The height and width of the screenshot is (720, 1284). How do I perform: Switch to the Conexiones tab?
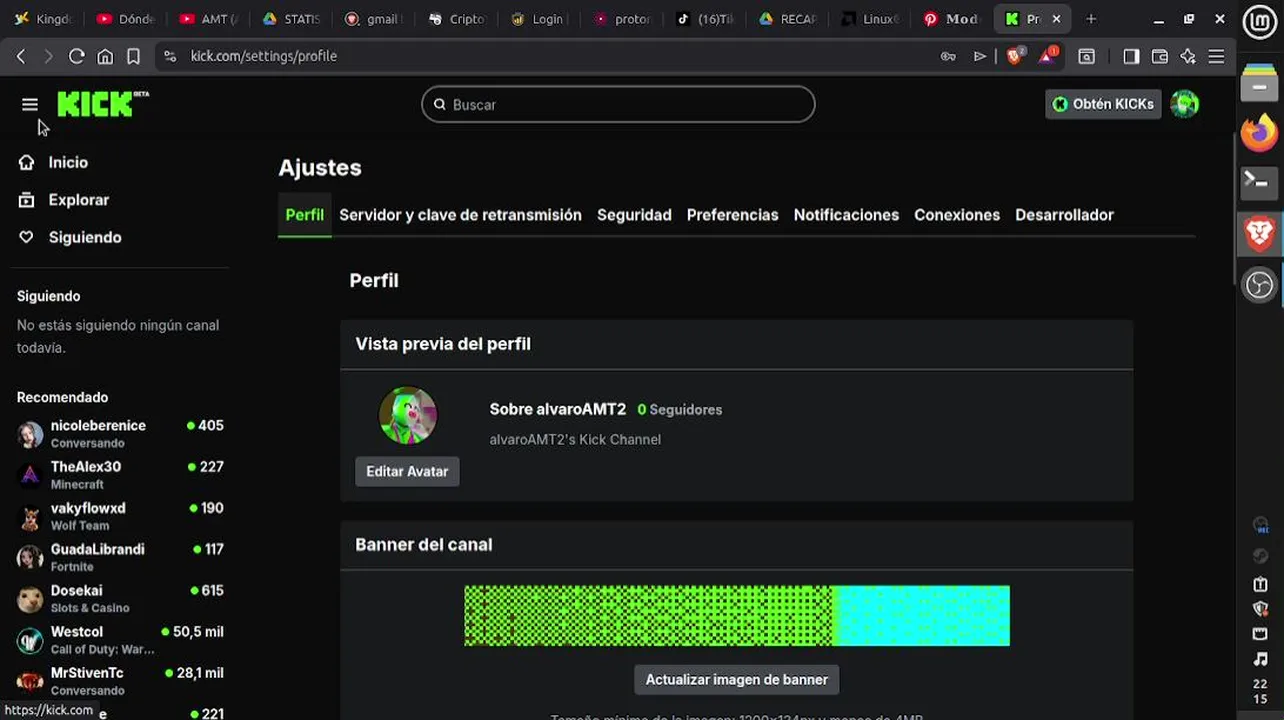957,215
